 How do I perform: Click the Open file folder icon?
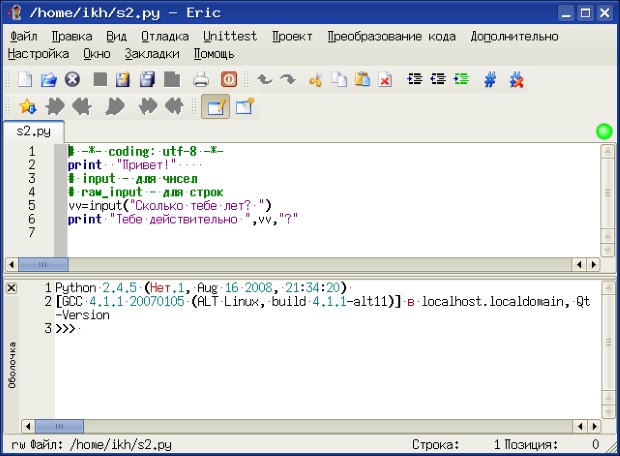(48, 79)
